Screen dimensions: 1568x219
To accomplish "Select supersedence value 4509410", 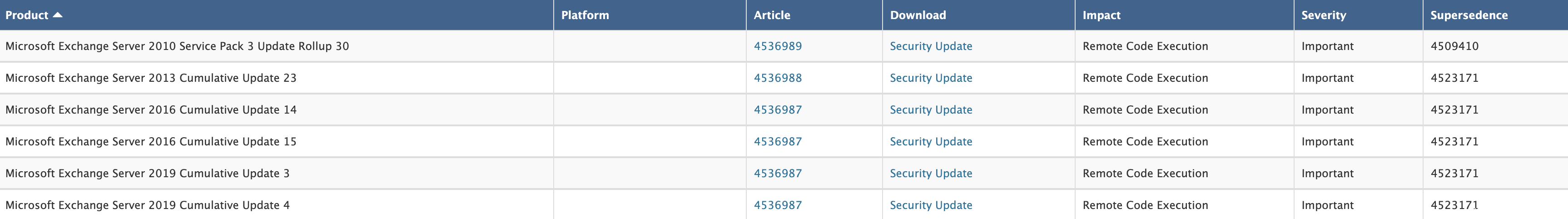I will click(x=1454, y=46).
